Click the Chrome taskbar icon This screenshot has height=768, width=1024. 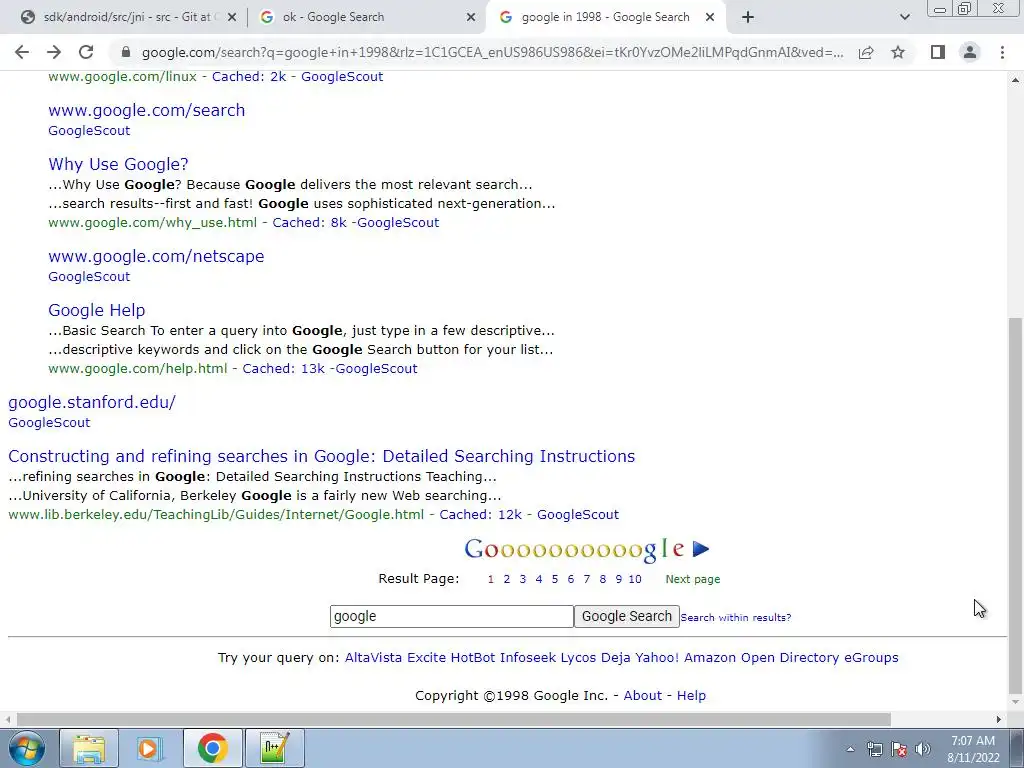[213, 748]
